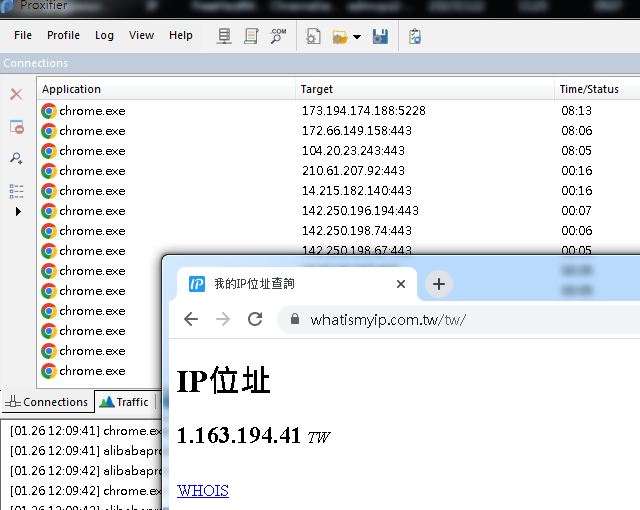Click the clipboard icon in toolbar

[x=415, y=36]
